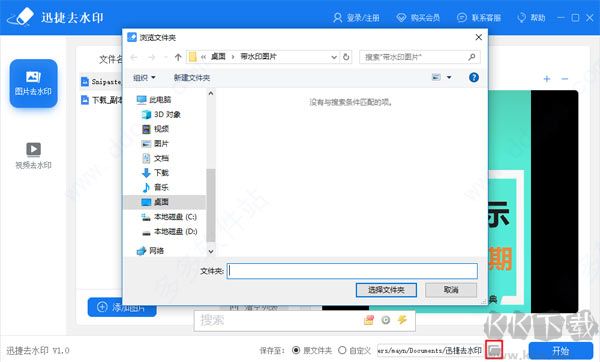Click tree scrollbar down arrow
Viewport: 600px width, 362px height.
[x=210, y=251]
